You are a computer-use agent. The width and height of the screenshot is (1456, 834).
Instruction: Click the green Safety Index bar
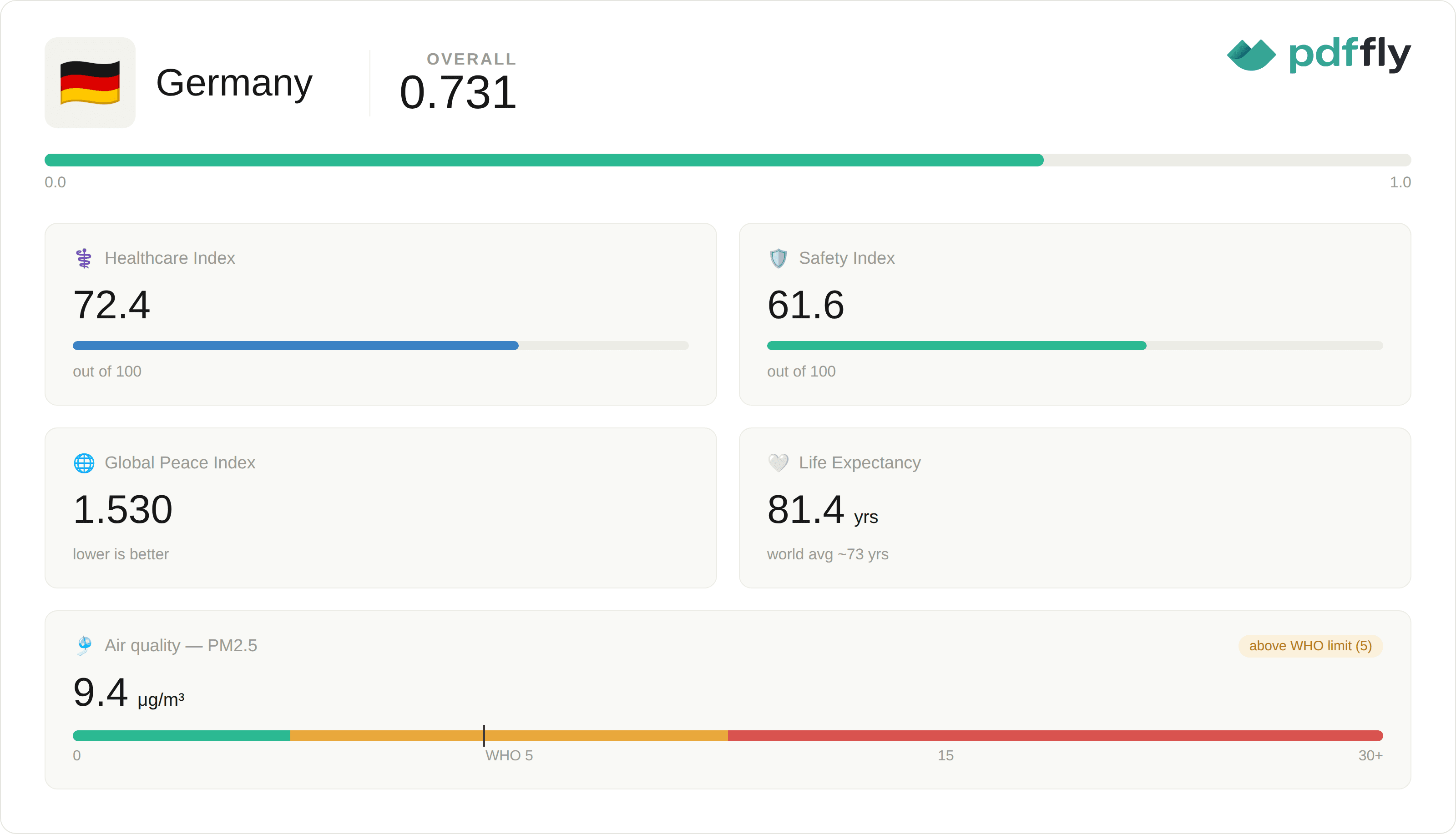(x=956, y=346)
